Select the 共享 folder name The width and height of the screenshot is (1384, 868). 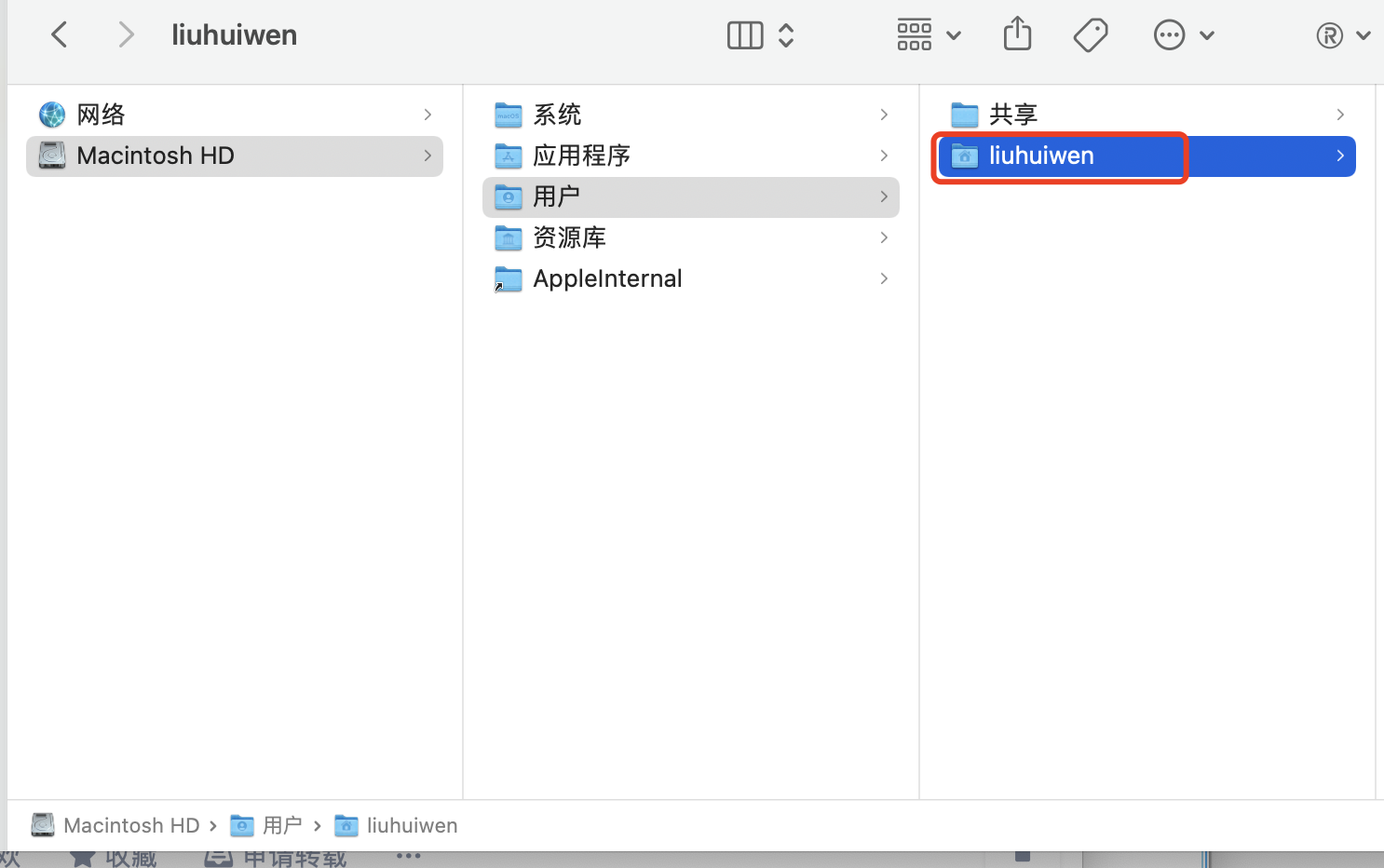point(1013,115)
